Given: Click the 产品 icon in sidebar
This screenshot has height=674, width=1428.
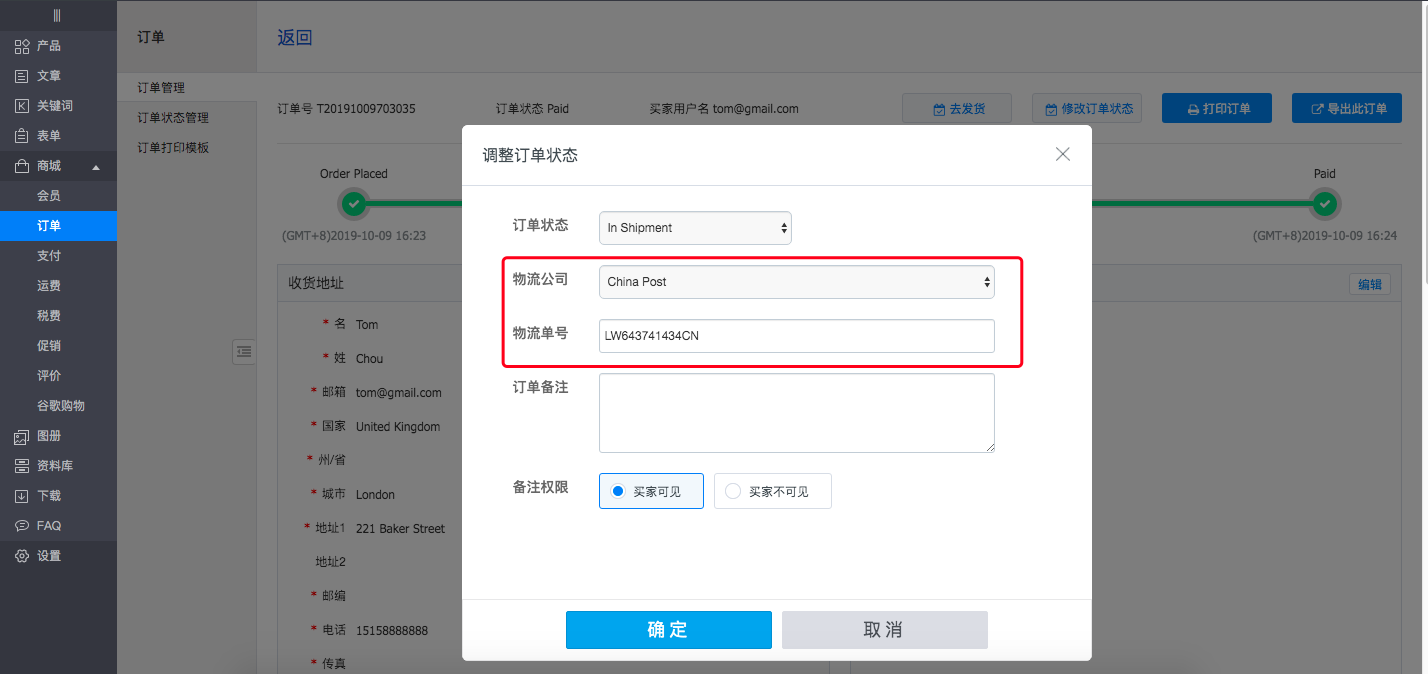Looking at the screenshot, I should [22, 46].
